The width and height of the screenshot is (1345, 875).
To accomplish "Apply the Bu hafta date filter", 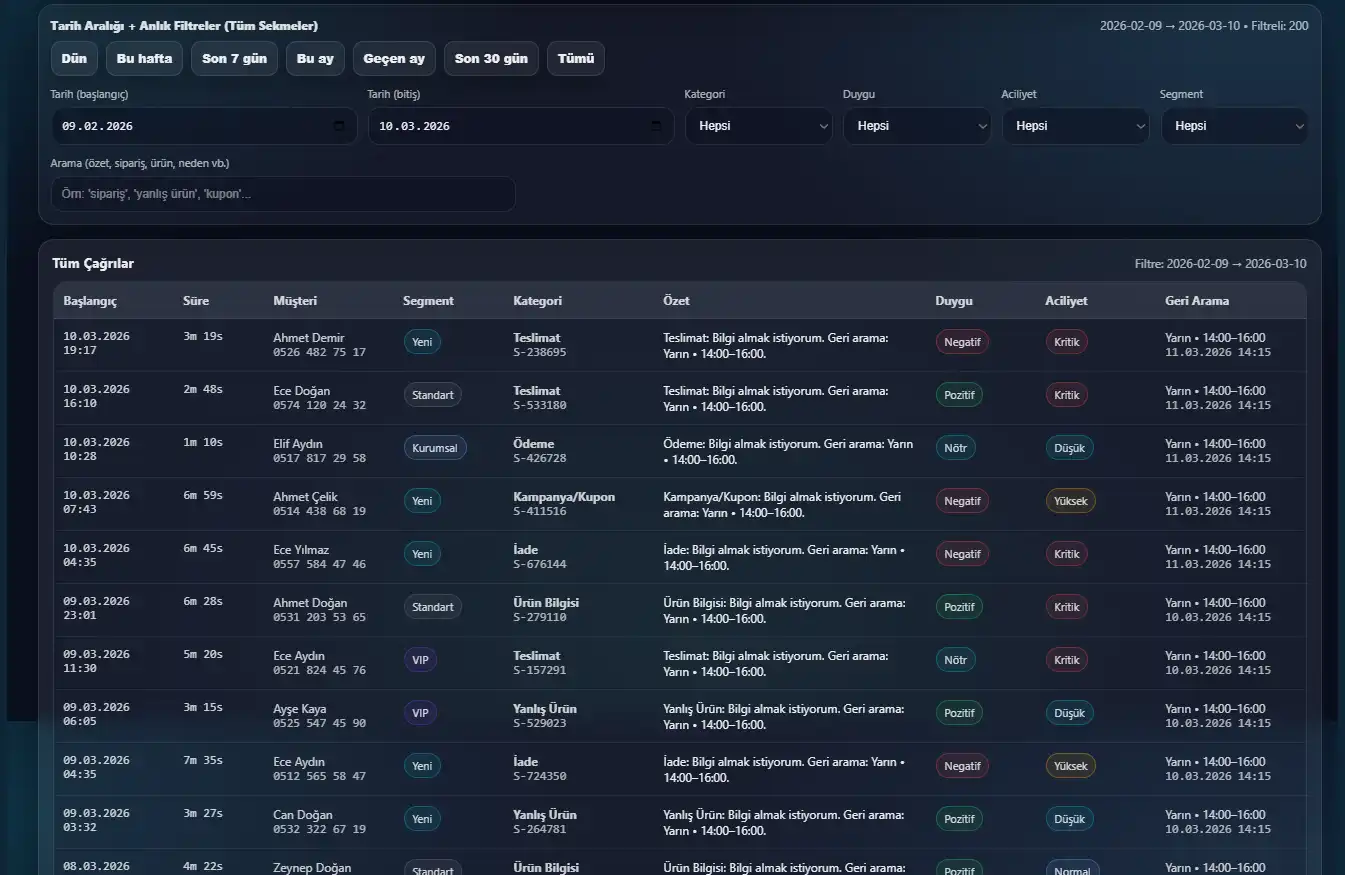I will 144,59.
